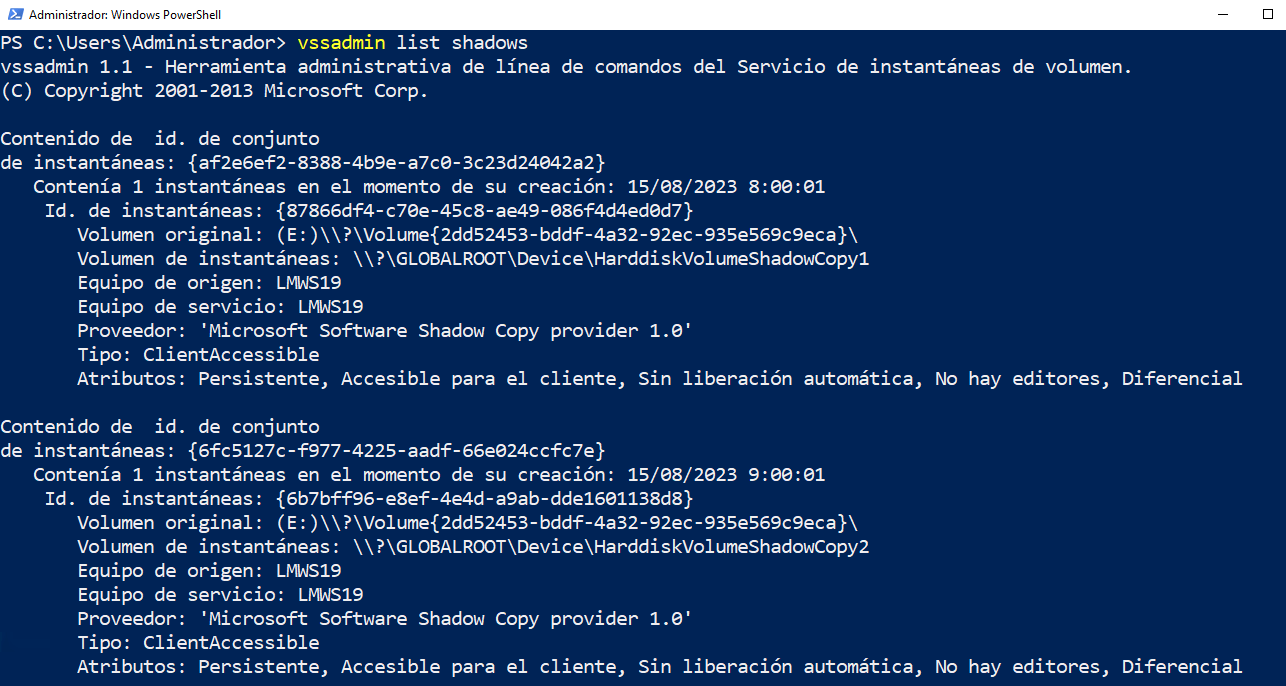Click the "Administrador: Windows PowerShell" window title

[126, 15]
